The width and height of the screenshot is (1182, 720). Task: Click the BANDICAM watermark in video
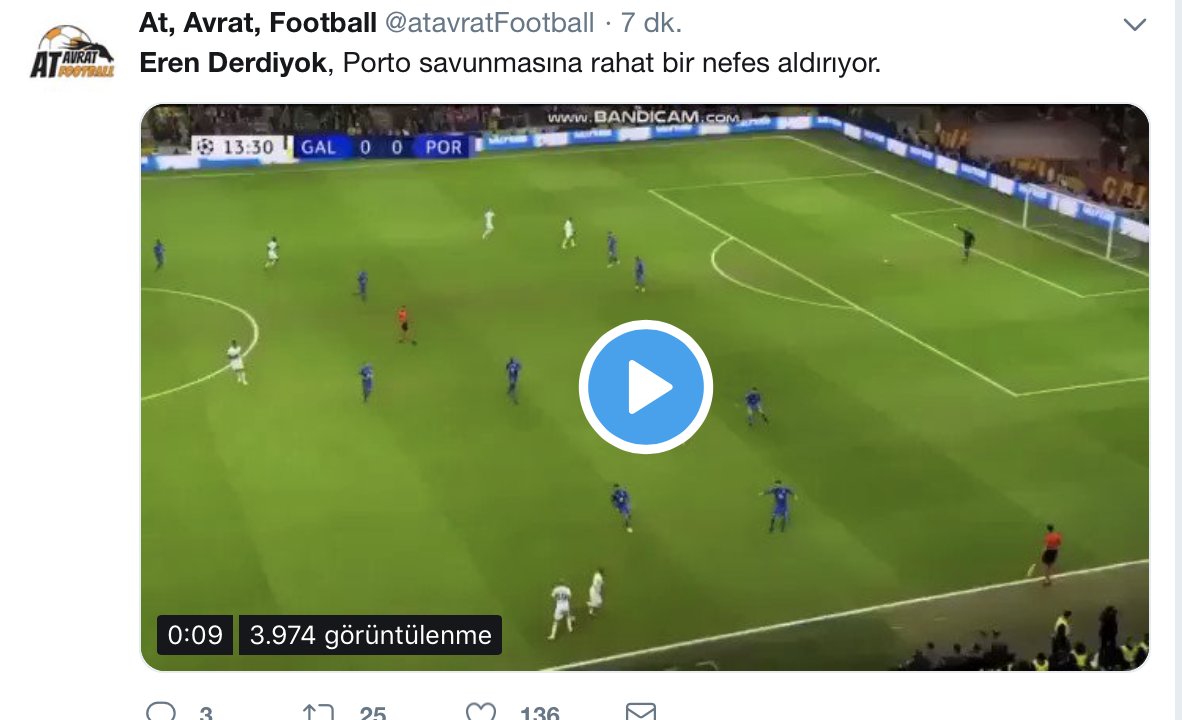pyautogui.click(x=643, y=117)
